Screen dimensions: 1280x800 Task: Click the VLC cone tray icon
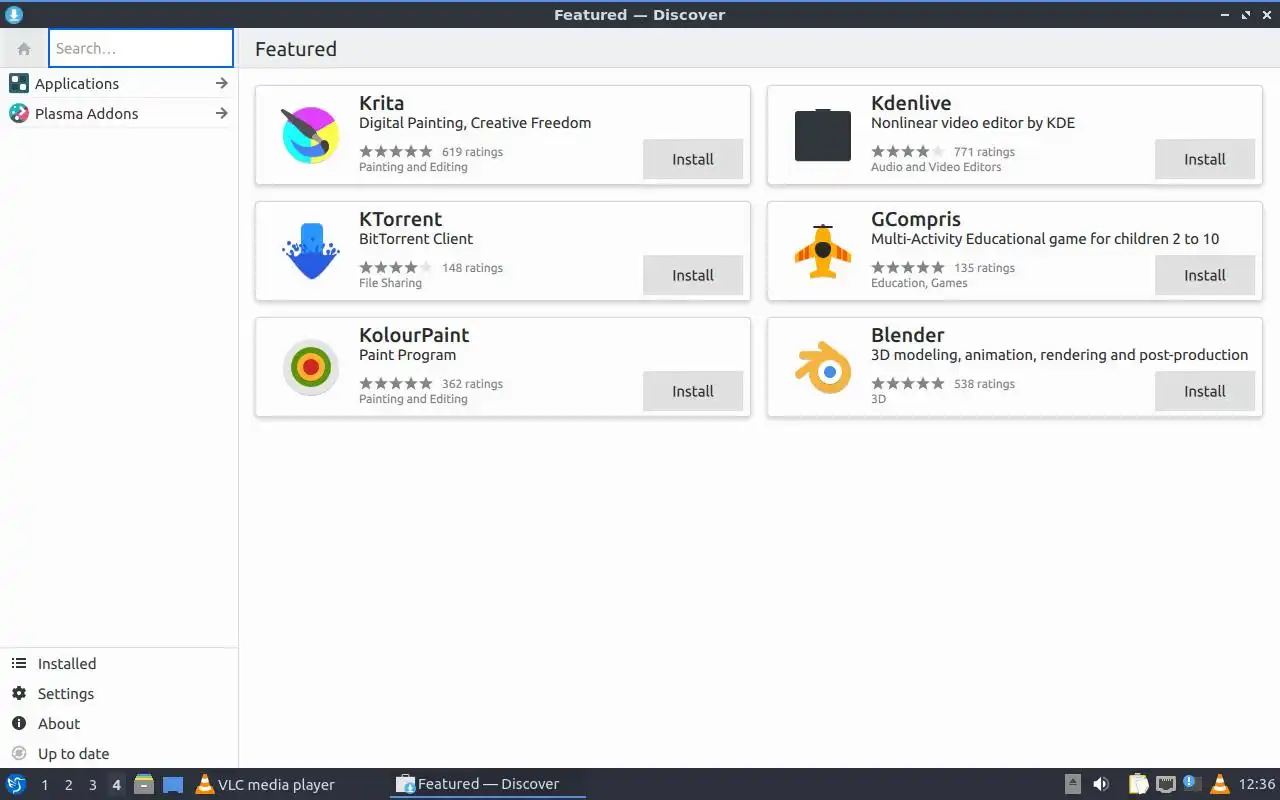pyautogui.click(x=1219, y=784)
